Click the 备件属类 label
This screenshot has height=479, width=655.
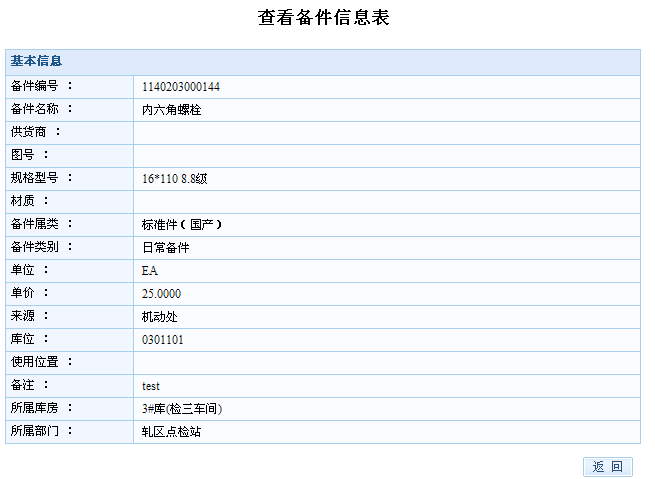click(x=35, y=223)
